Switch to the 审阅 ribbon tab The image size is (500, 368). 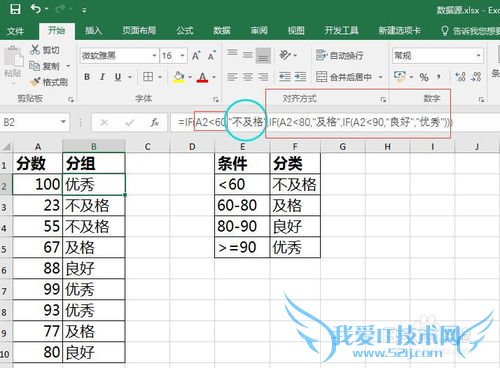point(259,31)
